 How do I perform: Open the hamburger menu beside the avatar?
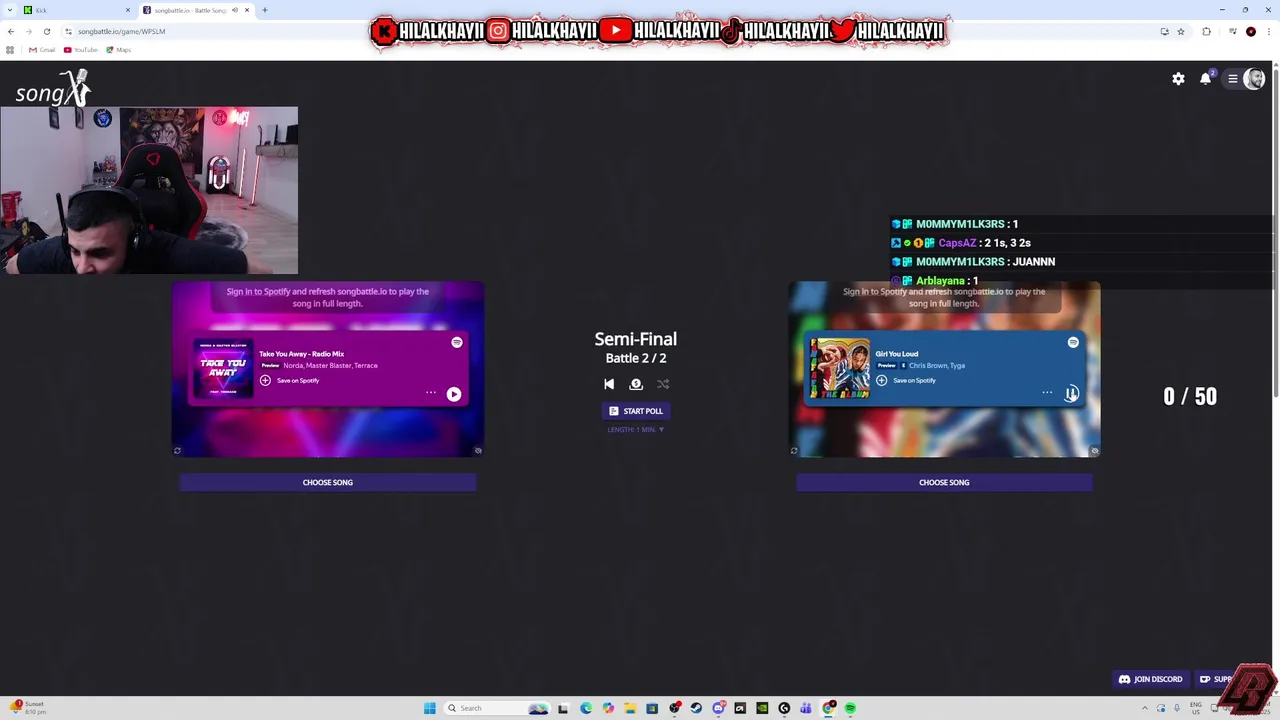point(1233,79)
